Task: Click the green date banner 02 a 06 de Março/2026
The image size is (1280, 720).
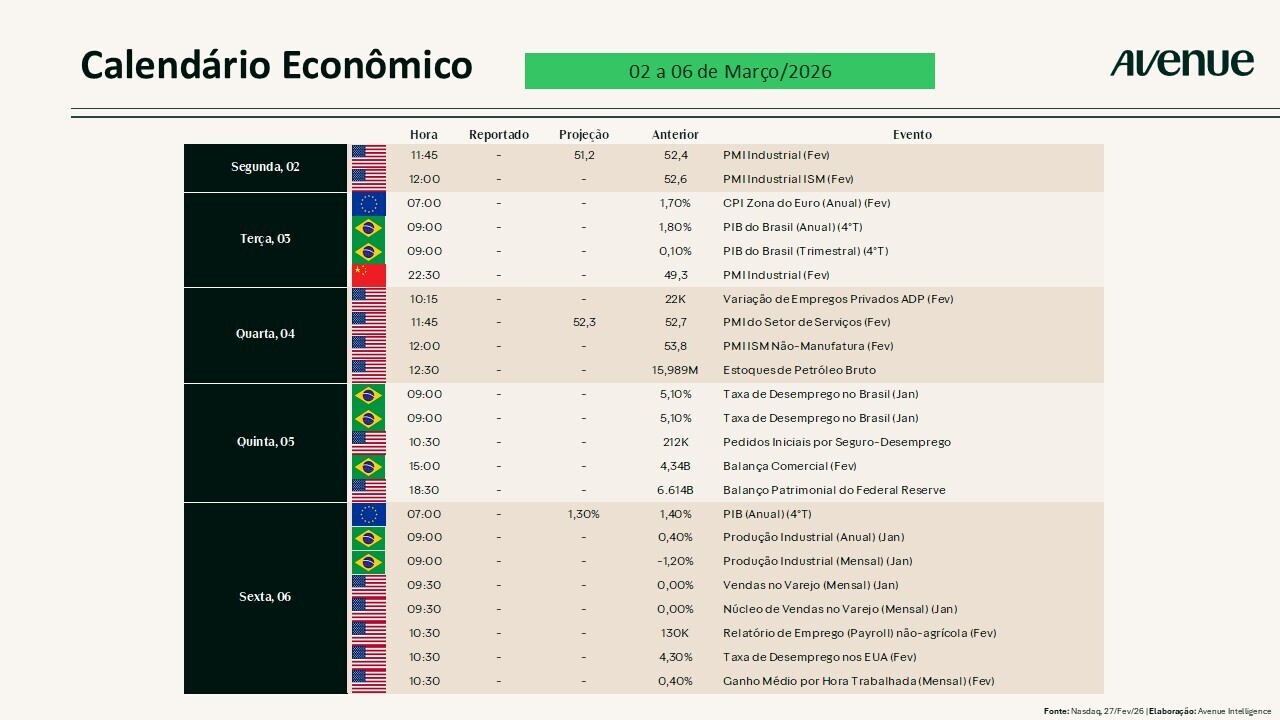Action: tap(729, 72)
